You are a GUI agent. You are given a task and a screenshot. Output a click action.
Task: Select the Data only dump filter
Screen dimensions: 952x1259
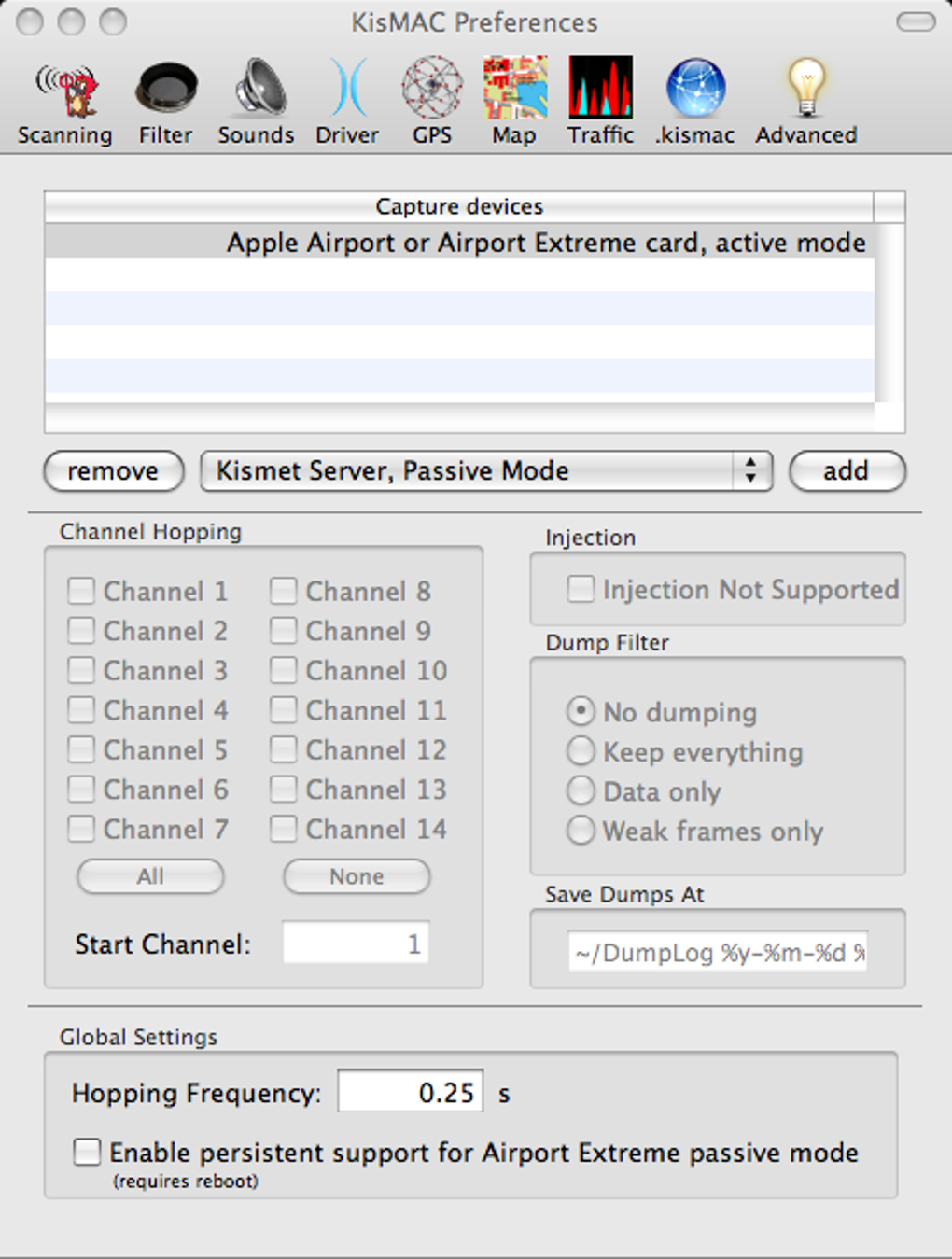click(x=581, y=791)
